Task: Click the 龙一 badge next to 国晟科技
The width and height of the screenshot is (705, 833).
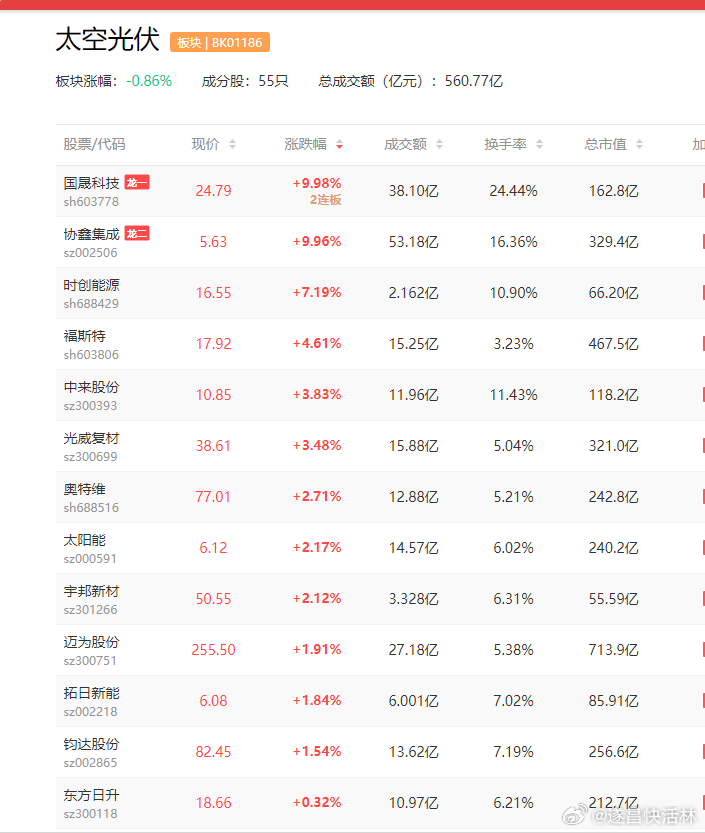Action: coord(137,182)
